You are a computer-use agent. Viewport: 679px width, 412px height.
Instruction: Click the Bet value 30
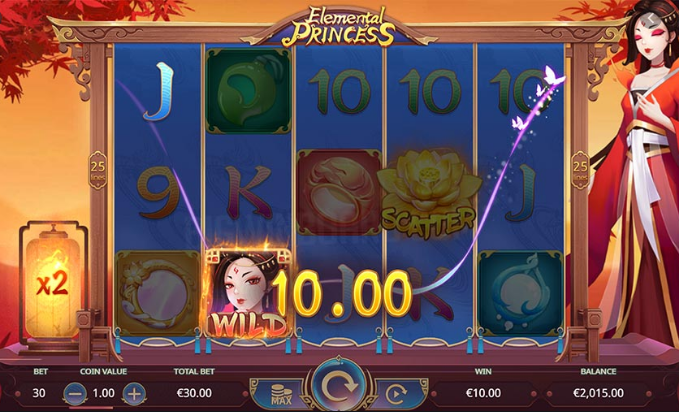[39, 393]
